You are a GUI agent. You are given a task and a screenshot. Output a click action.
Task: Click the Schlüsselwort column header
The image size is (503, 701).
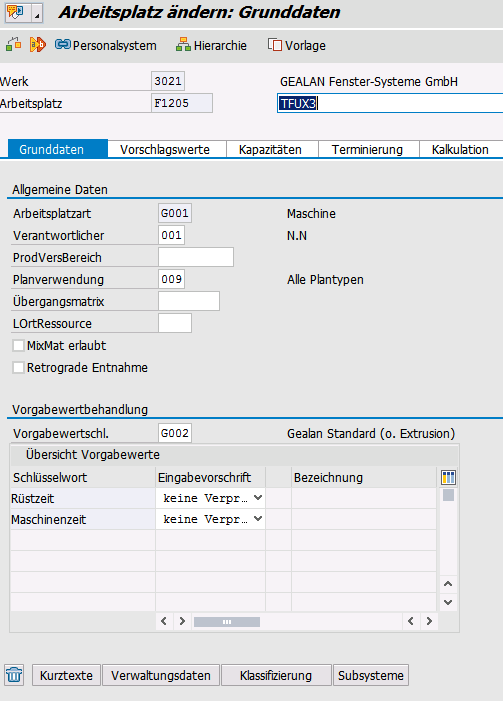pos(83,477)
